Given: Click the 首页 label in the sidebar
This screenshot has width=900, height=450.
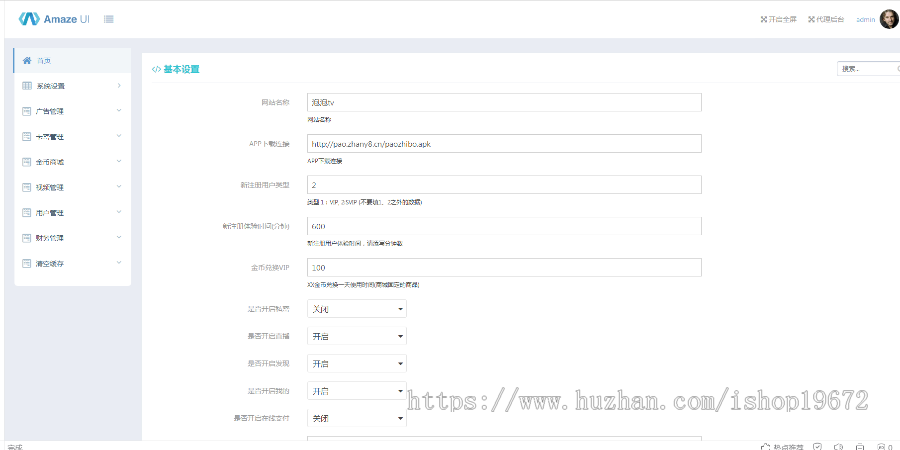Looking at the screenshot, I should coord(44,61).
